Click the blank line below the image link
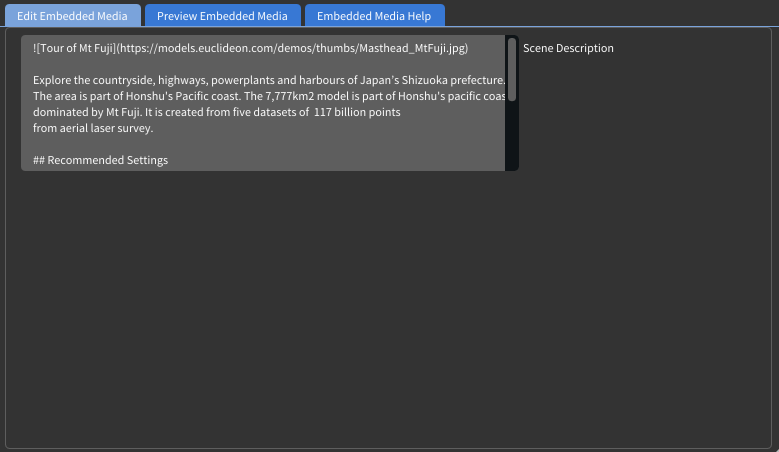This screenshot has height=452, width=779. point(200,64)
